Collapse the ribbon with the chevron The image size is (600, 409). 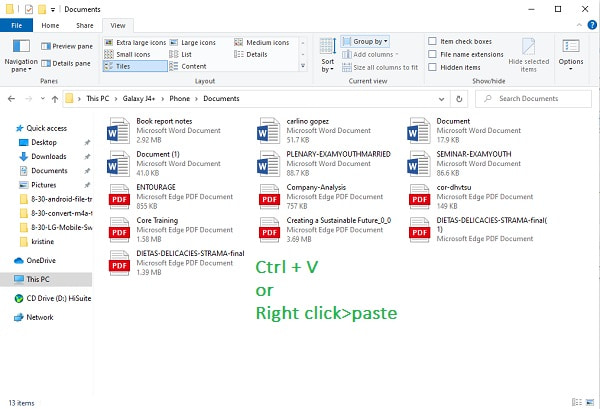[x=579, y=25]
